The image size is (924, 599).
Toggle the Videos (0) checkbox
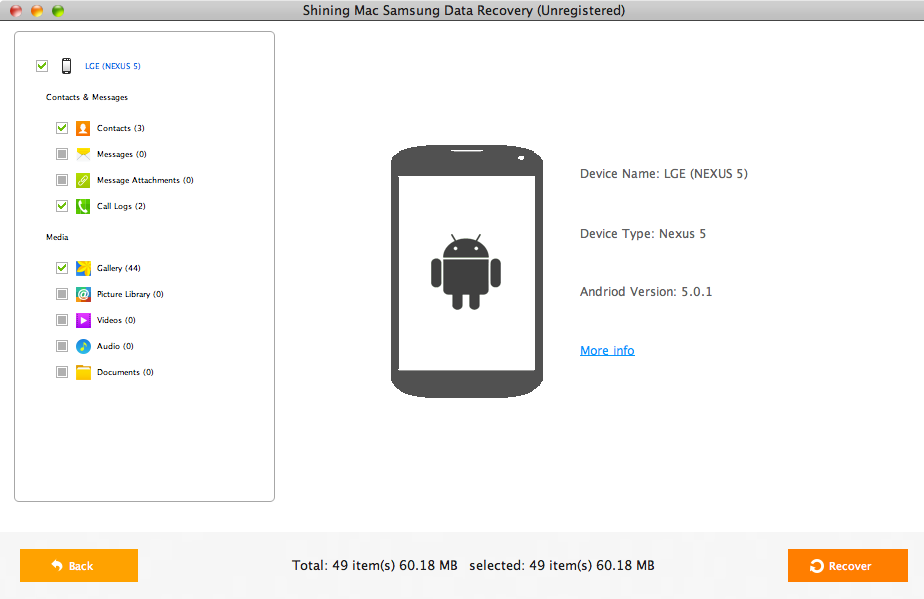62,320
